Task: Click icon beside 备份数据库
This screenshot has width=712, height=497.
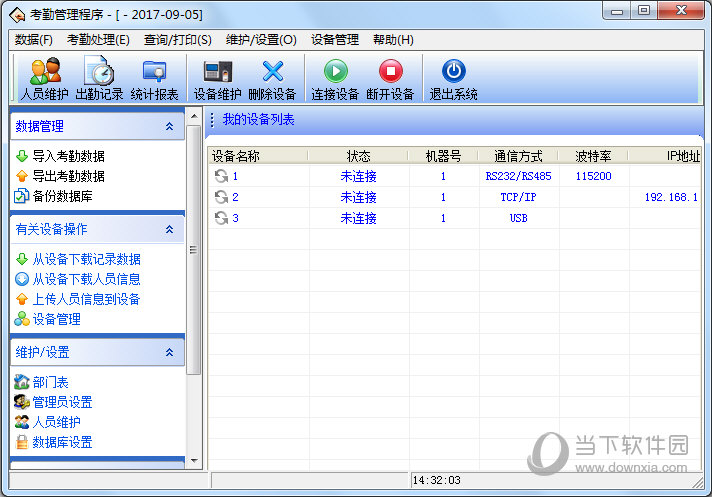Action: (22, 196)
